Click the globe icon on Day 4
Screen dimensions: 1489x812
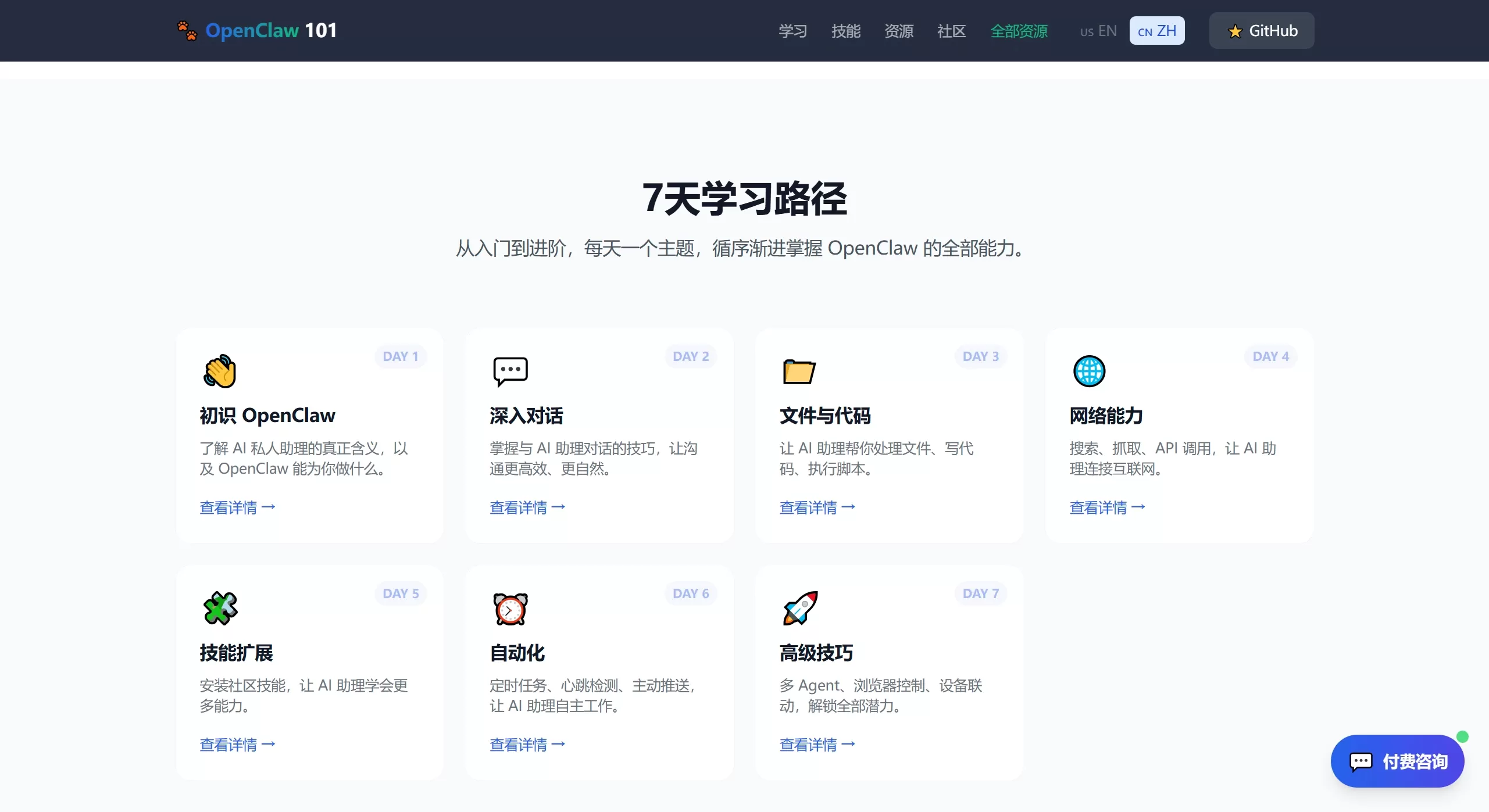[x=1089, y=371]
